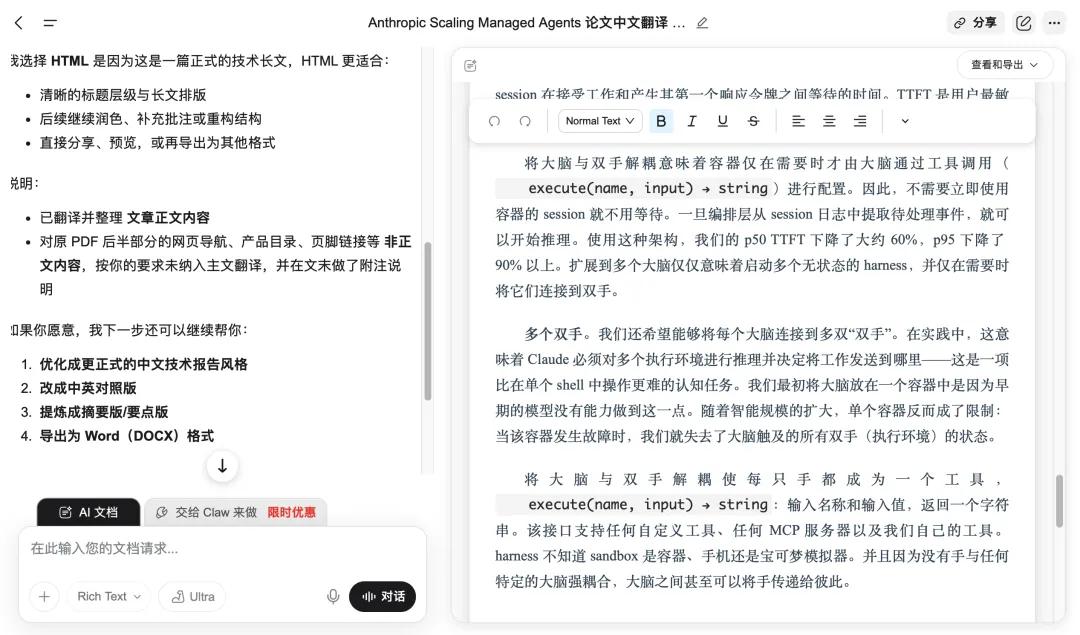Toggle strikethrough formatting
Image resolution: width=1080 pixels, height=635 pixels.
[x=754, y=121]
